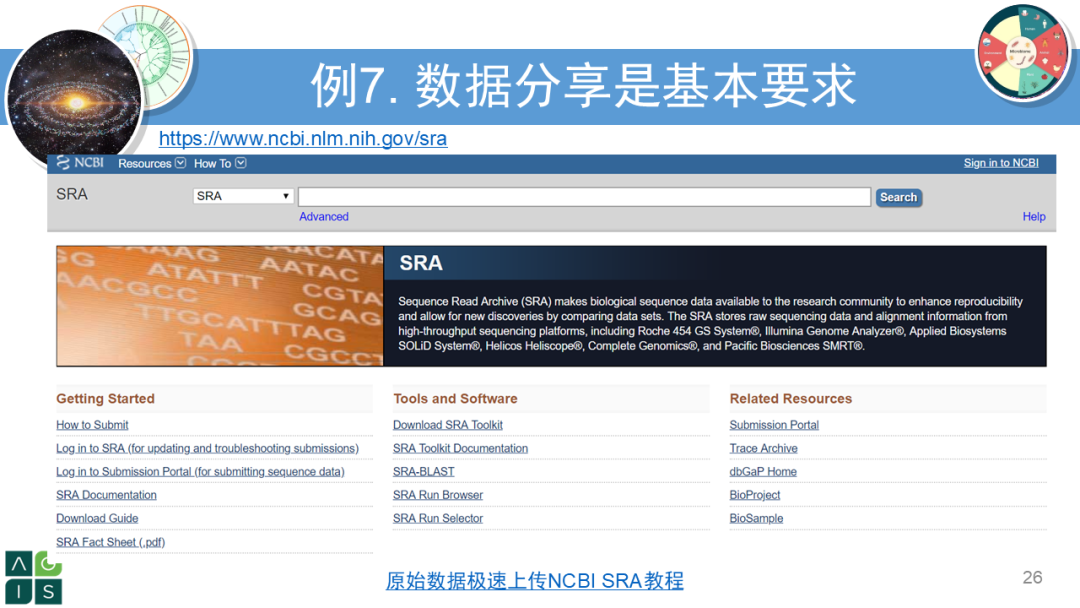Click the NCBI logo in the navigation bar

[79, 163]
